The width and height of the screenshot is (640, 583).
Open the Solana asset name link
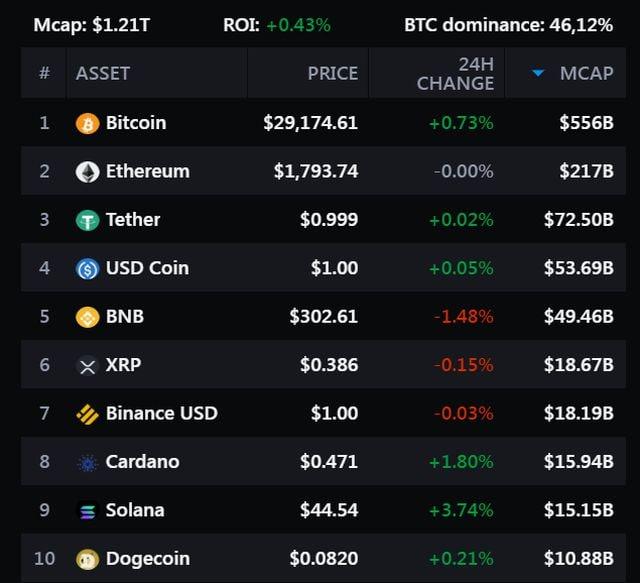point(135,510)
